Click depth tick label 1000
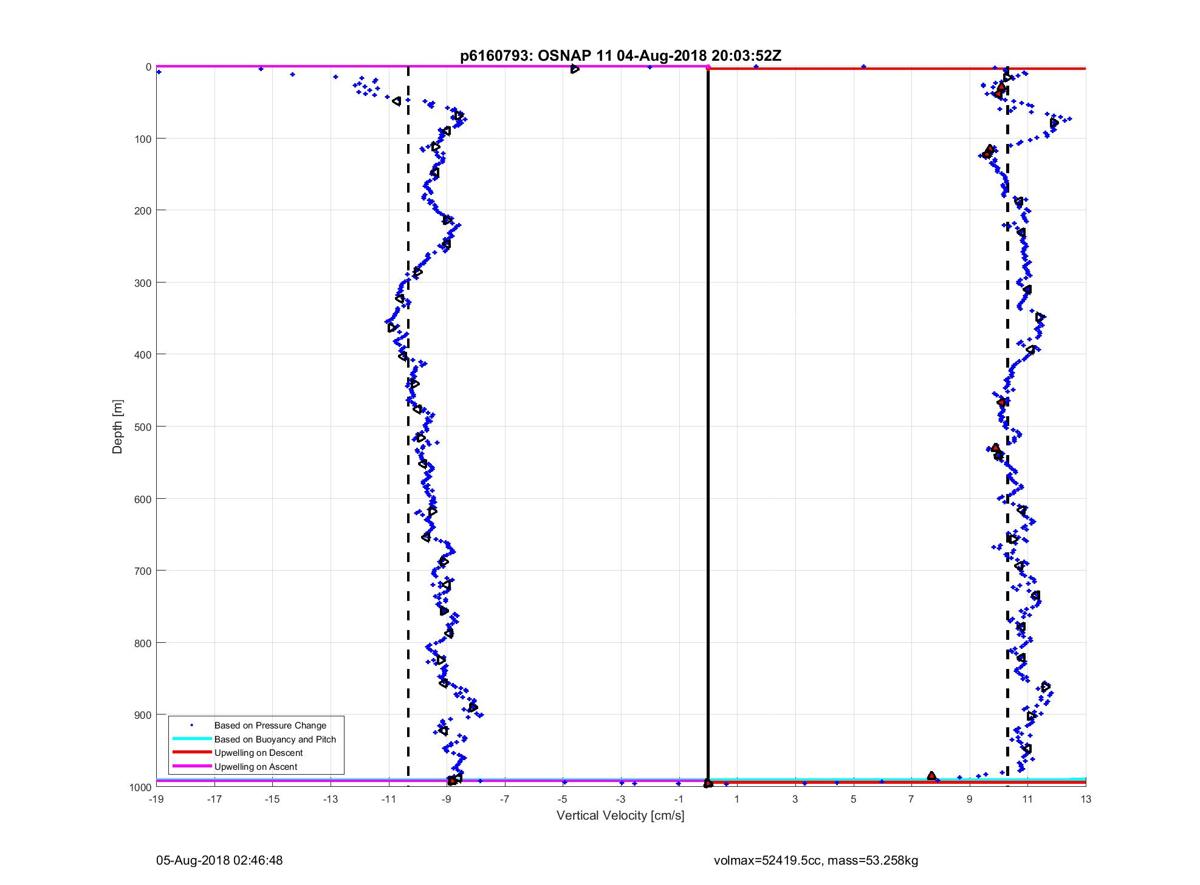Image resolution: width=1200 pixels, height=885 pixels. (139, 787)
